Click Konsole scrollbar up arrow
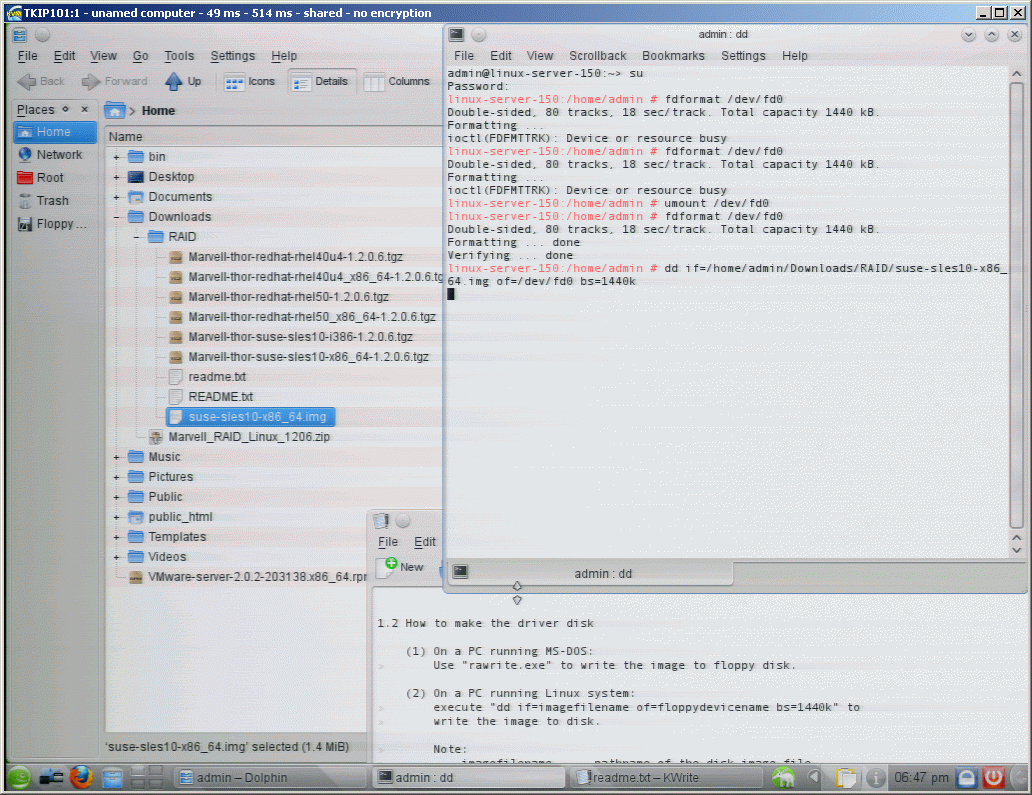 click(x=1016, y=74)
